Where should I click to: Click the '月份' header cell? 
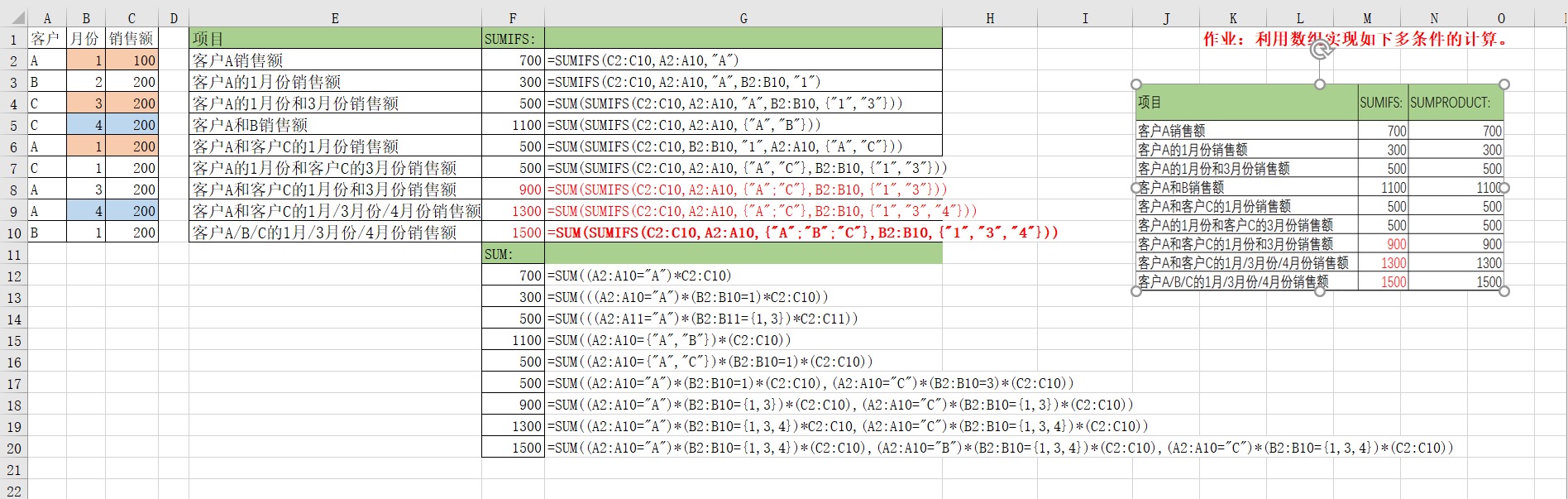86,39
